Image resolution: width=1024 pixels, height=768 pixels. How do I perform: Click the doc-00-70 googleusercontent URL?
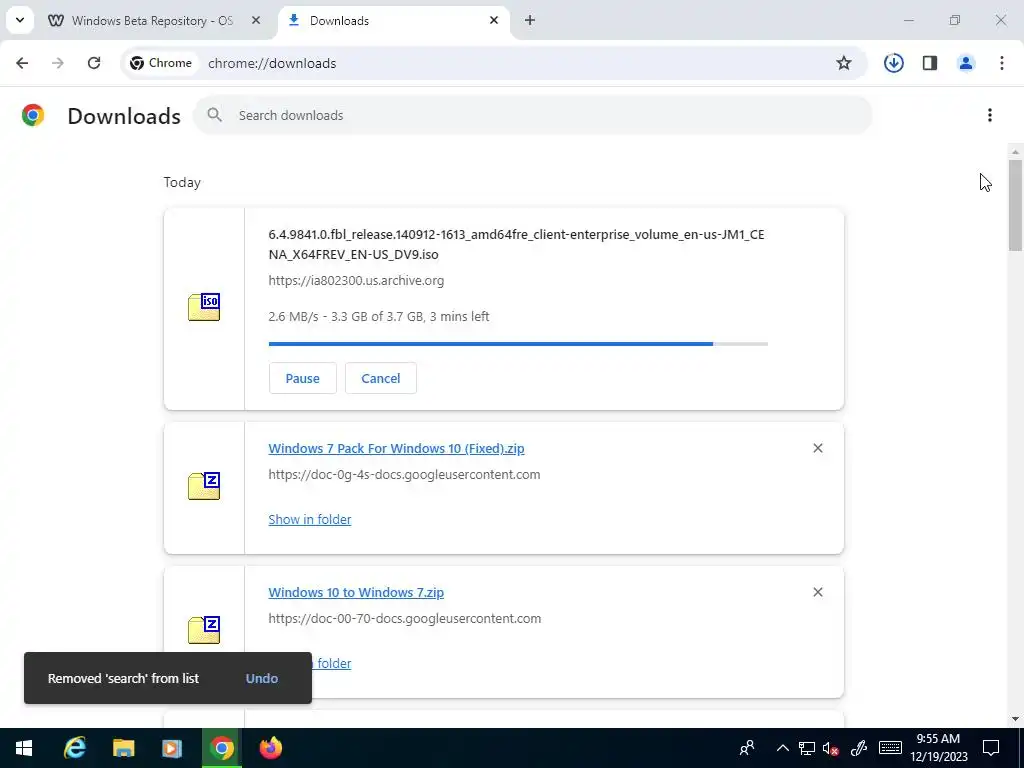[x=405, y=618]
